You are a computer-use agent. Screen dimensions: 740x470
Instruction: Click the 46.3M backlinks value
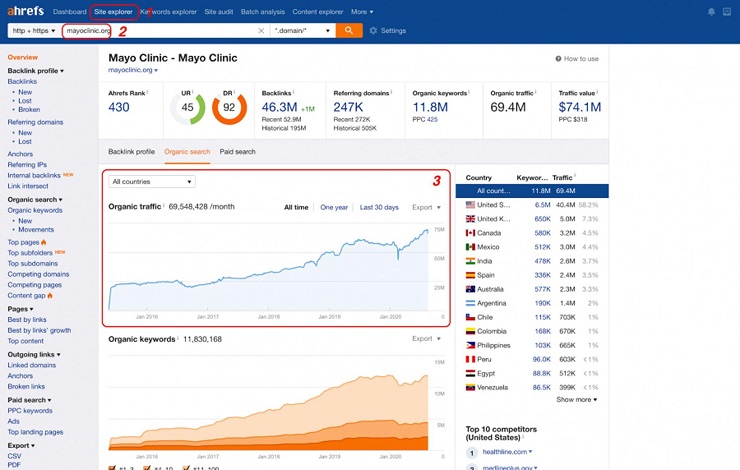click(x=279, y=108)
